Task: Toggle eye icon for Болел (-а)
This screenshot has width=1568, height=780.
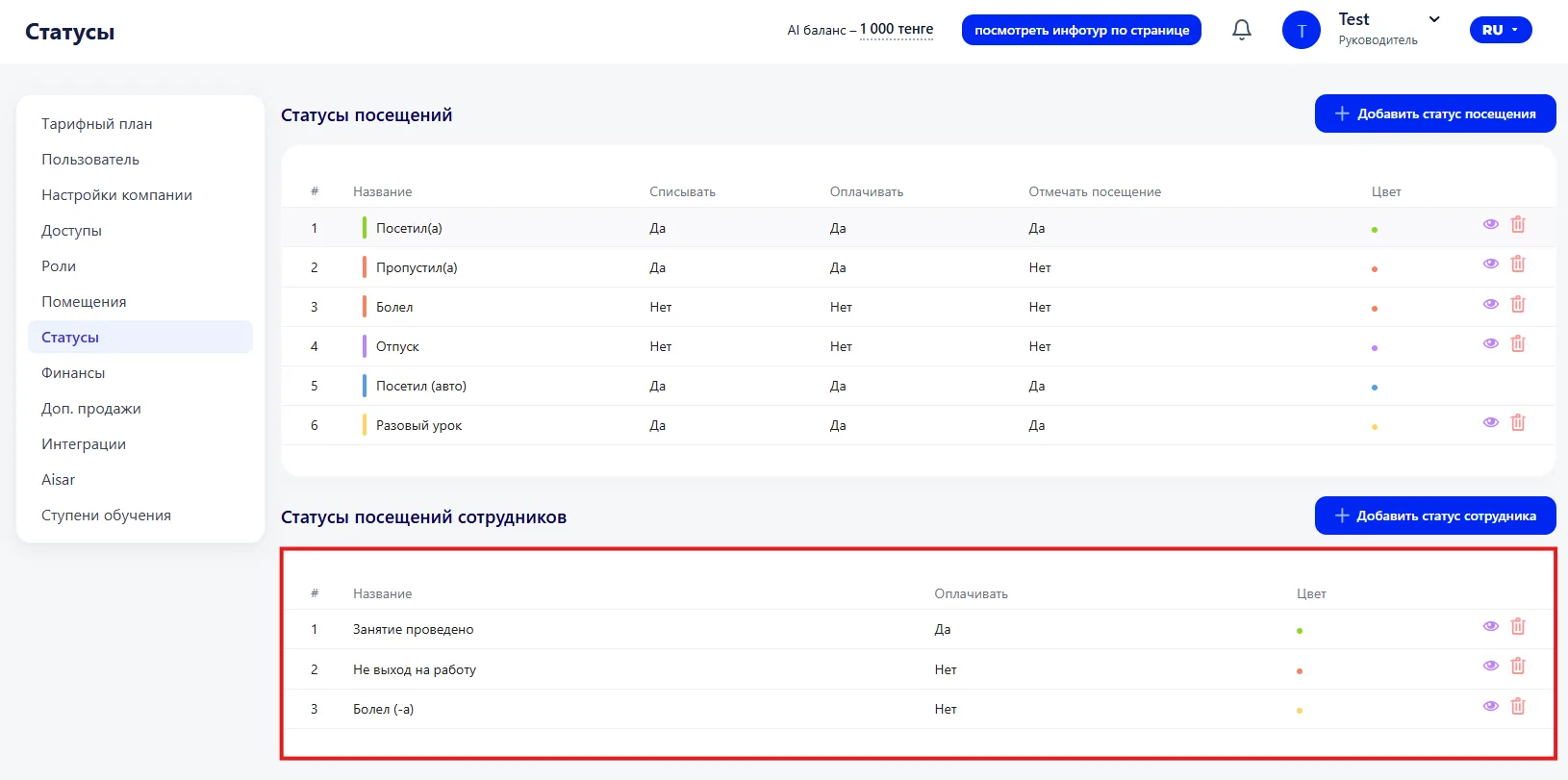Action: [x=1491, y=706]
